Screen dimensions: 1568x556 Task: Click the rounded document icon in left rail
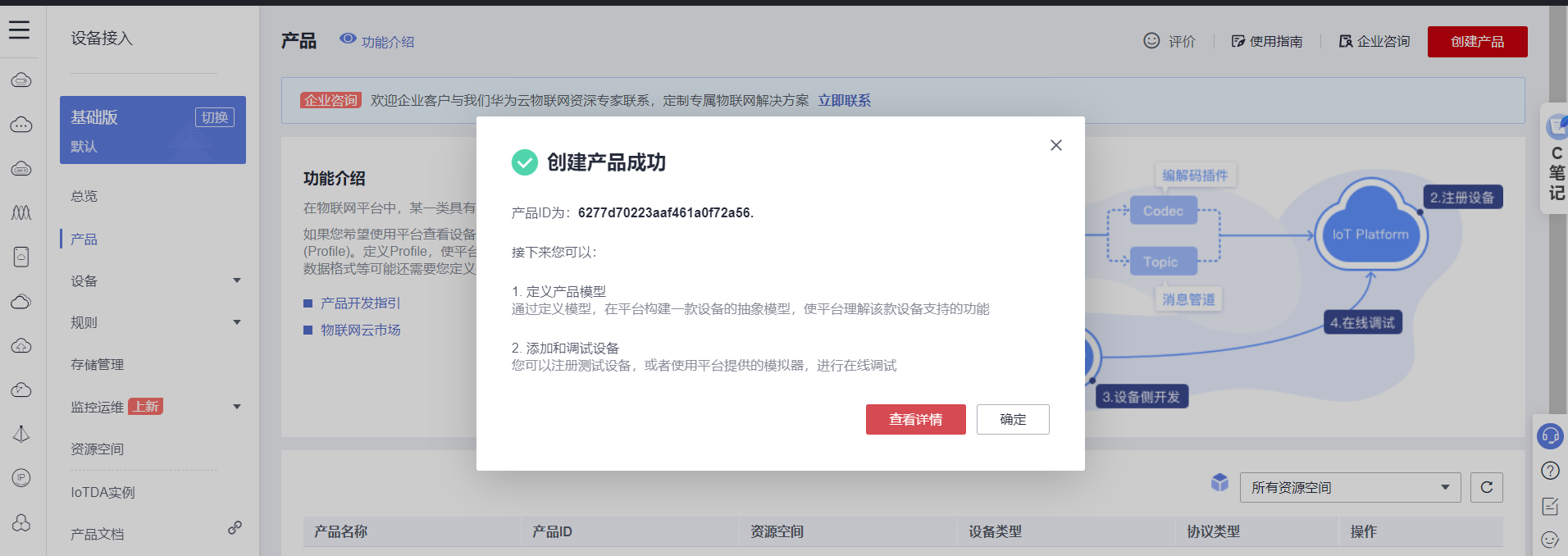[x=21, y=257]
